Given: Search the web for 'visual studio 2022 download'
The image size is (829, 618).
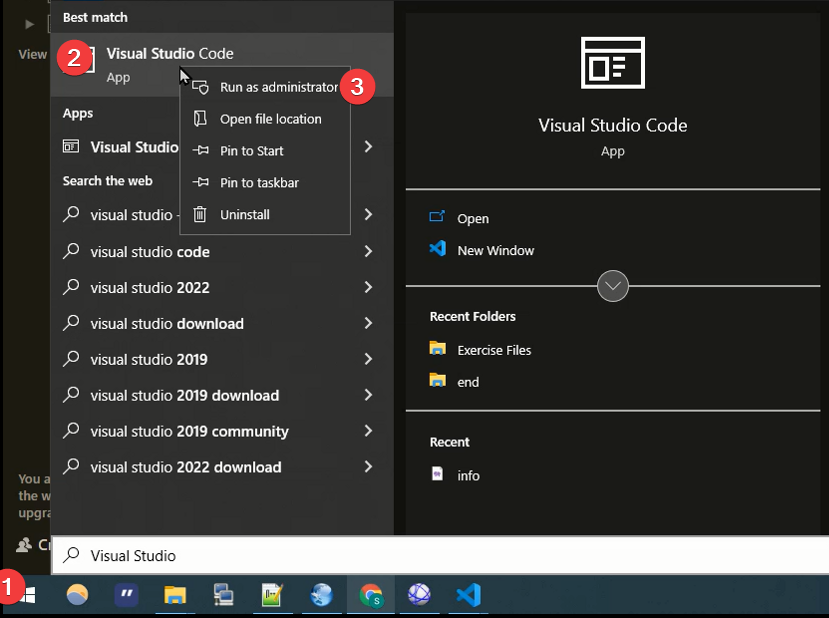Looking at the screenshot, I should coord(186,467).
